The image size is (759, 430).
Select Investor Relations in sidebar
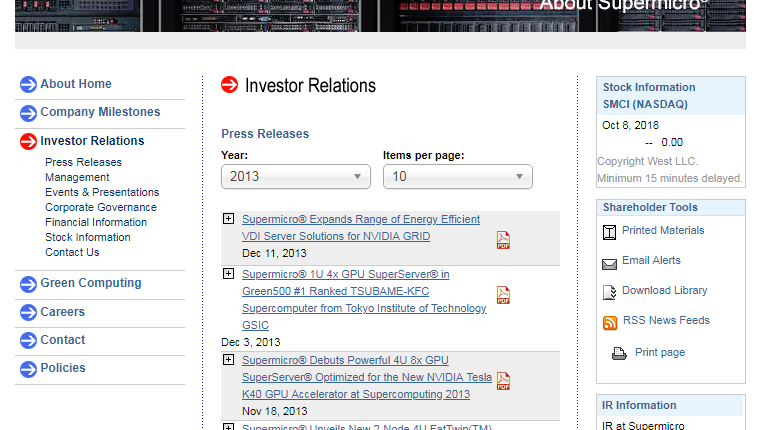[x=92, y=141]
